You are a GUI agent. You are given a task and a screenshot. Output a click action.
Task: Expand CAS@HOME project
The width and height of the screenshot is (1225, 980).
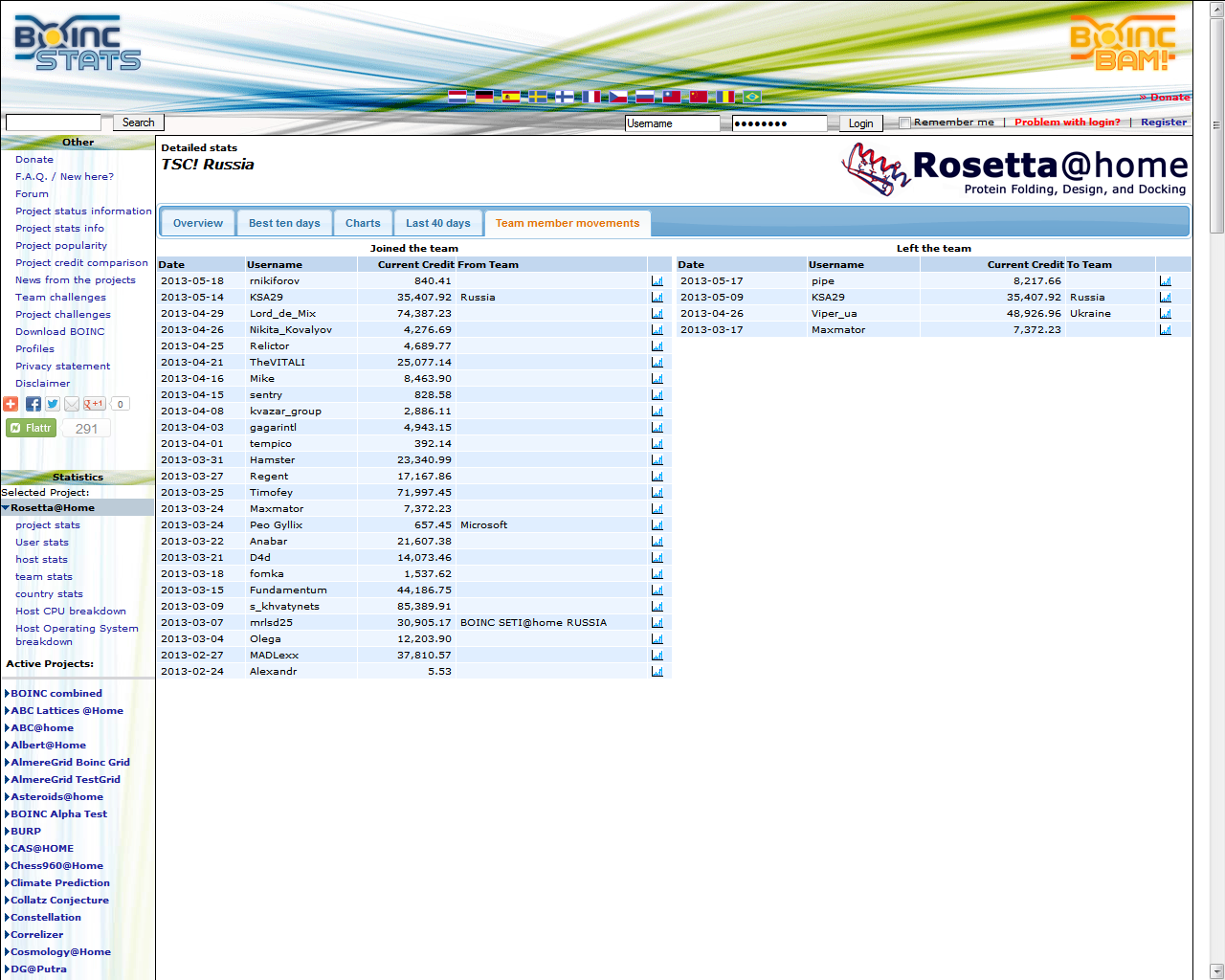pos(7,849)
